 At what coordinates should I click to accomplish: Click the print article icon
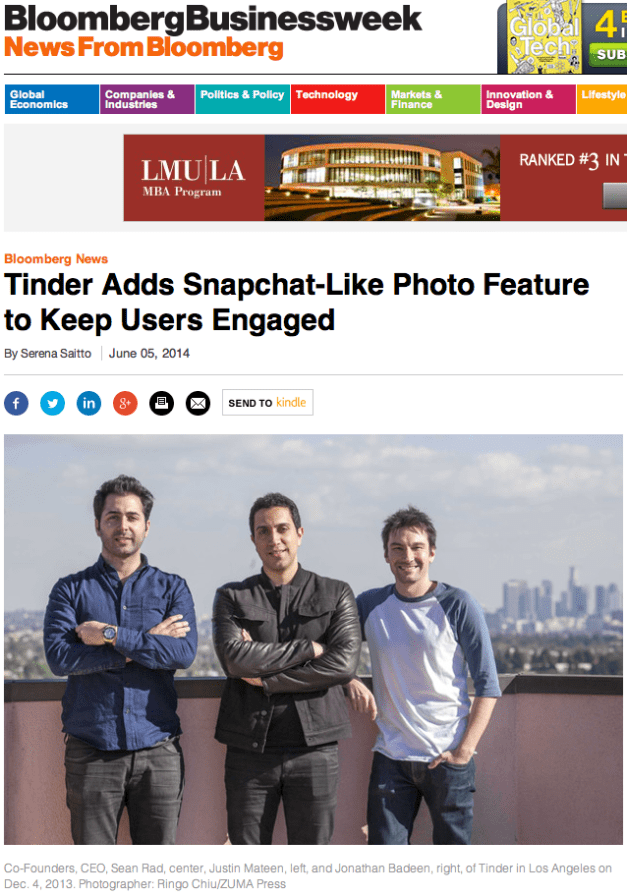pyautogui.click(x=161, y=403)
